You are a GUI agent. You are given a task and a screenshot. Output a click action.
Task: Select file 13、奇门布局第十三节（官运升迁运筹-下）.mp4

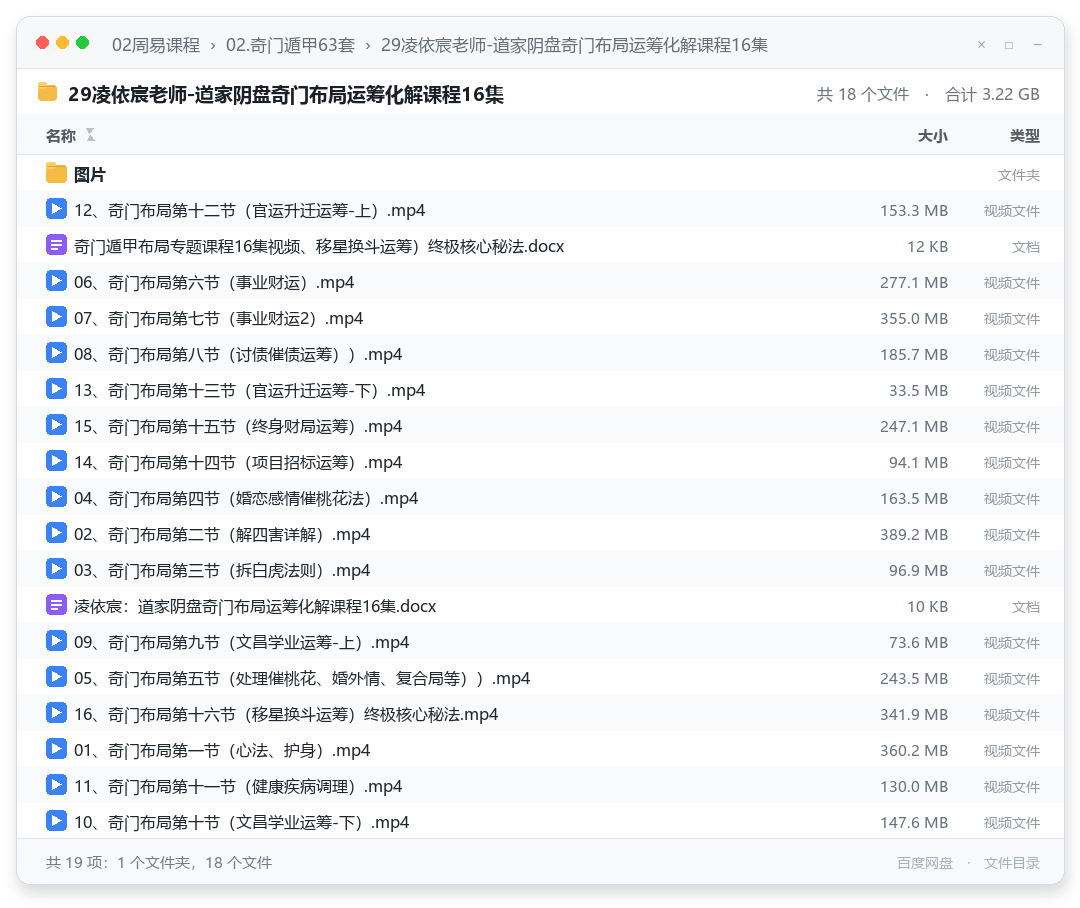pyautogui.click(x=249, y=391)
